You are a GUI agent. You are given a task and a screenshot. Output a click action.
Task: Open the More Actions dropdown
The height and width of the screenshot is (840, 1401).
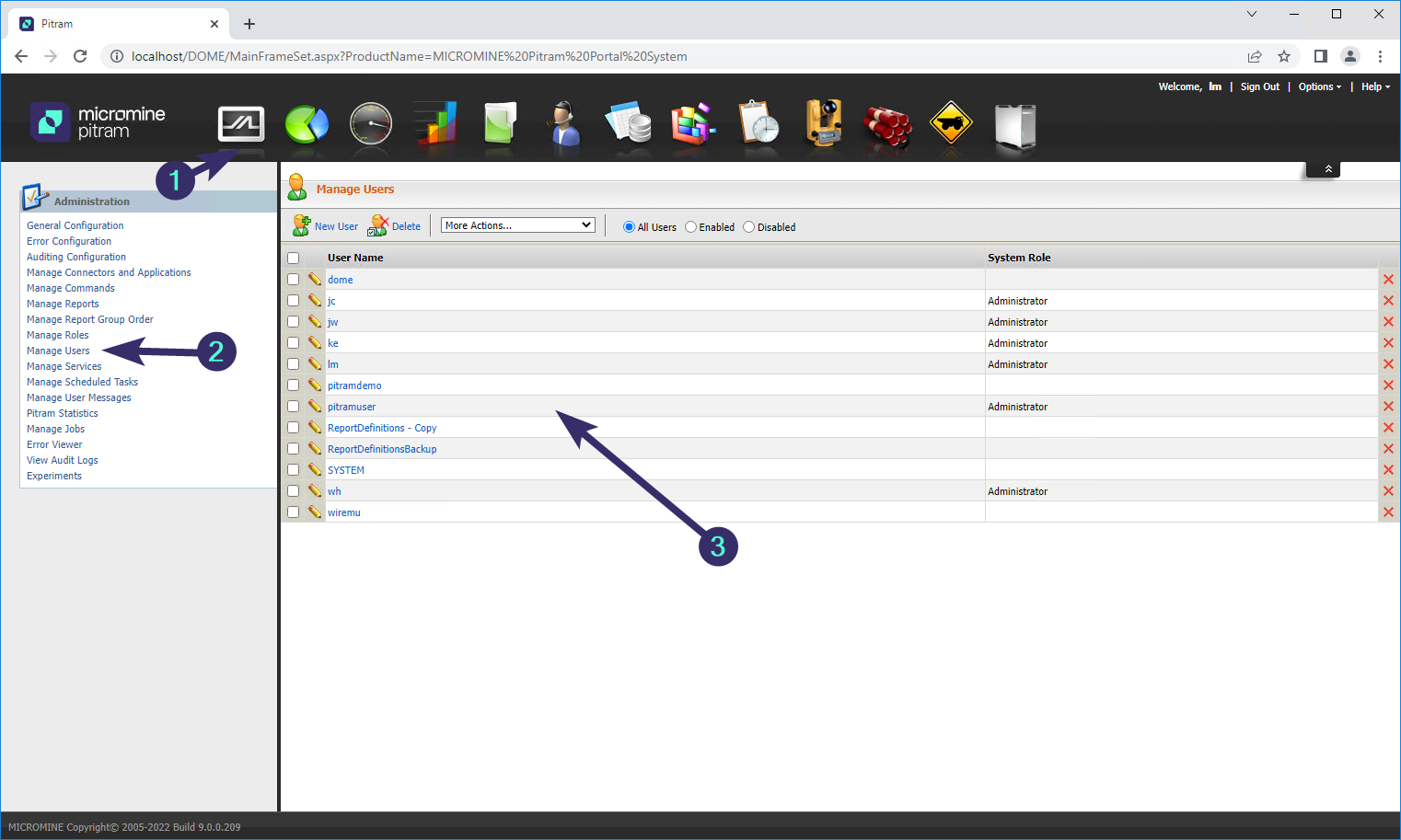pos(517,224)
